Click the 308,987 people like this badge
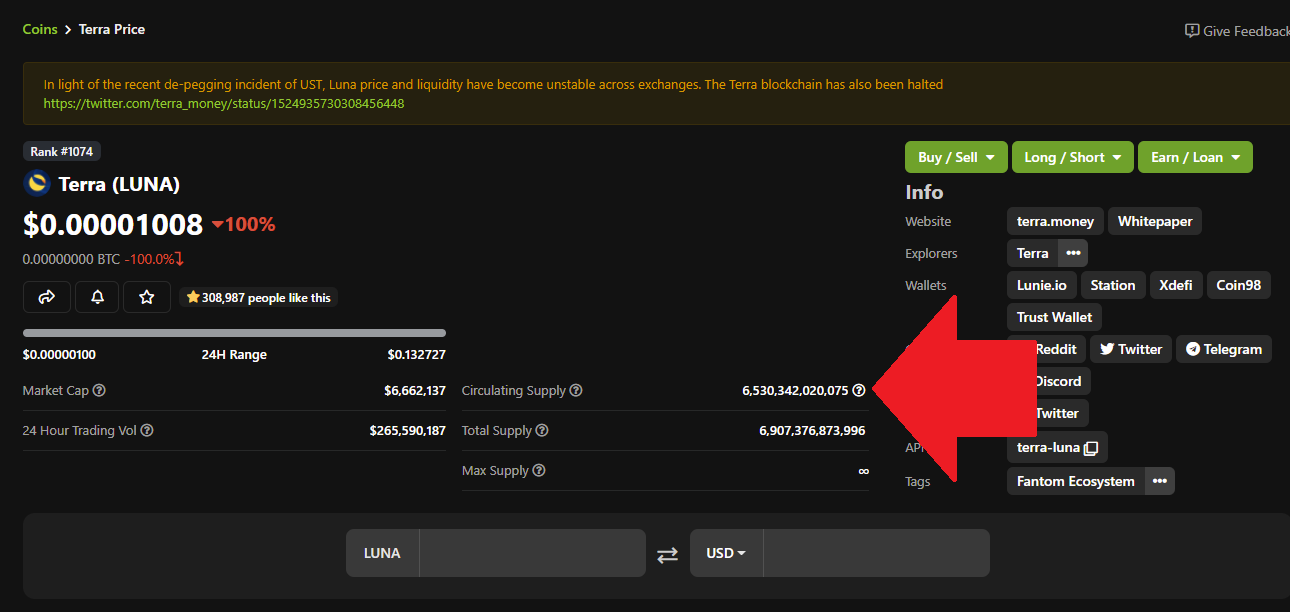Screen dimensions: 1290x612 (x=258, y=297)
